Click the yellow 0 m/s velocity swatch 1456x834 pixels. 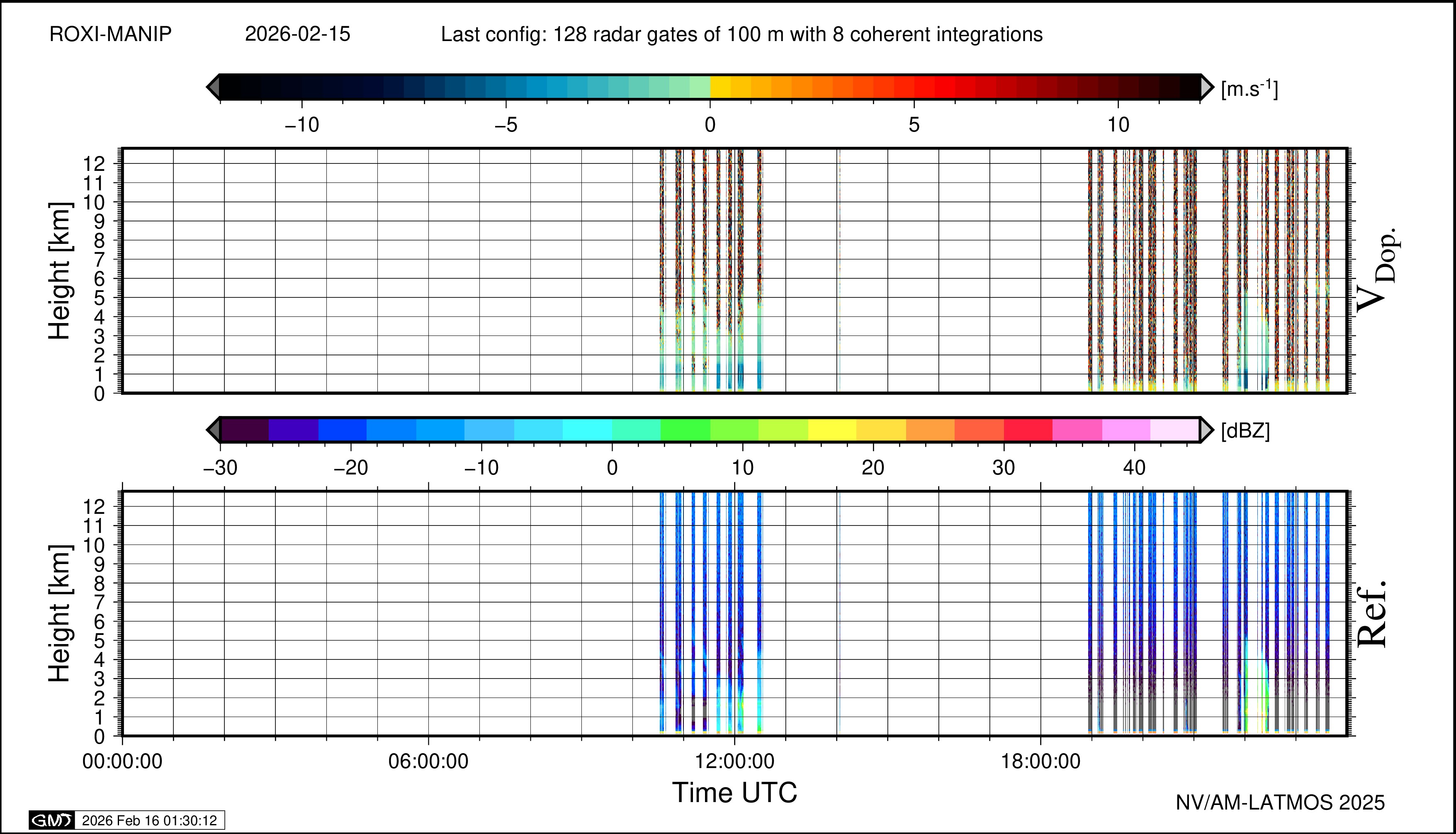720,87
